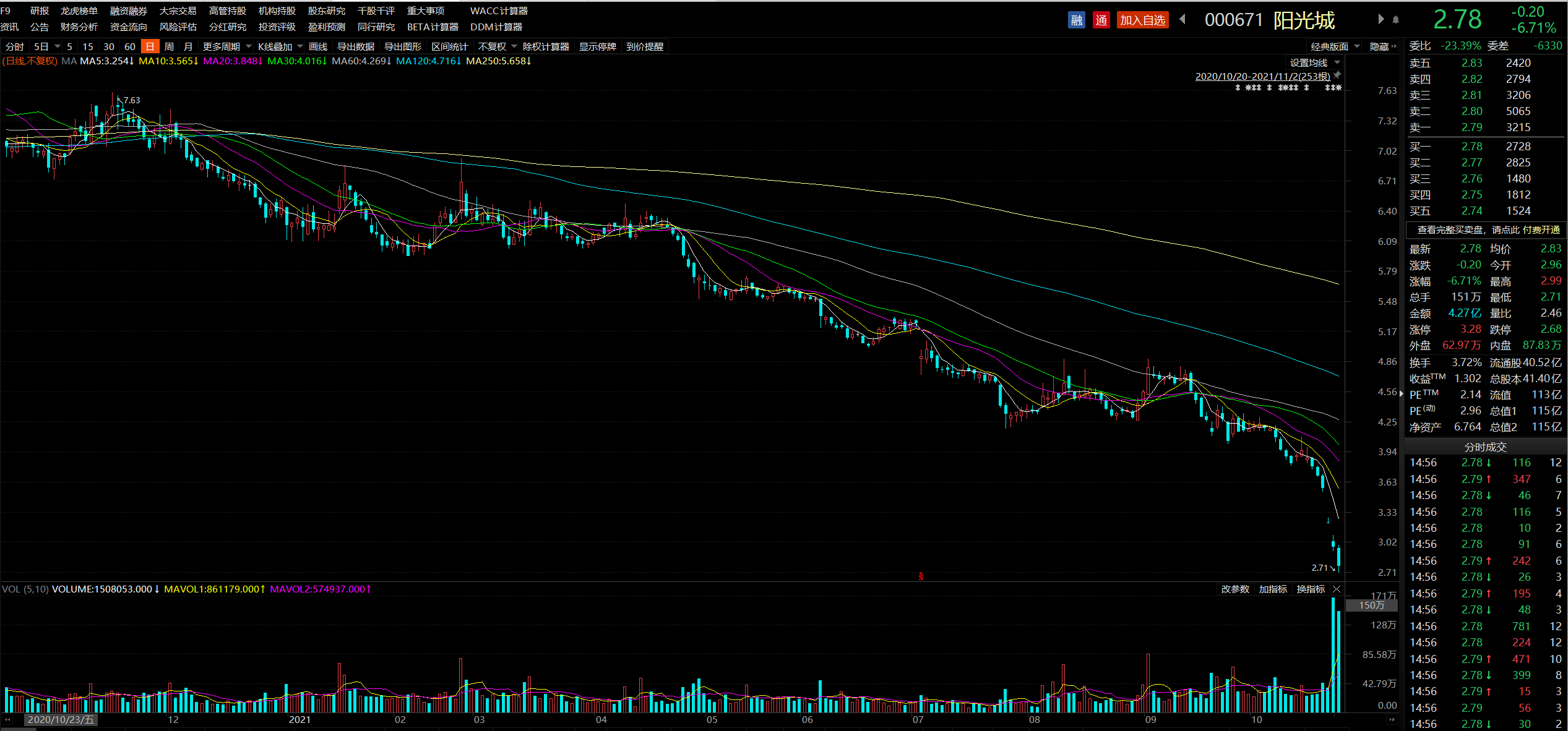The width and height of the screenshot is (1568, 731).
Task: Click the 150万 volume axis marker
Action: [x=1372, y=605]
